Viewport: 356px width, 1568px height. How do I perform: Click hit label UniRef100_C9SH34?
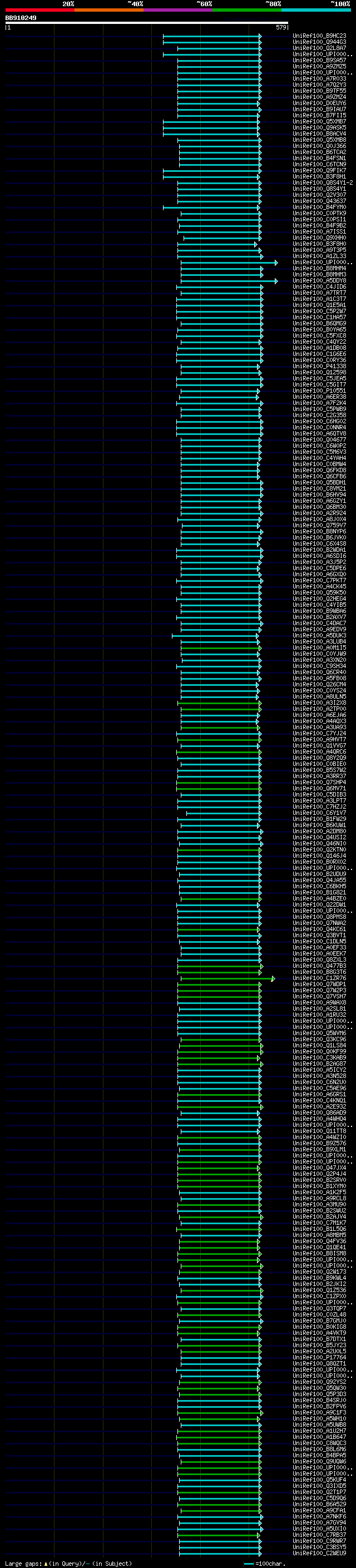point(319,666)
